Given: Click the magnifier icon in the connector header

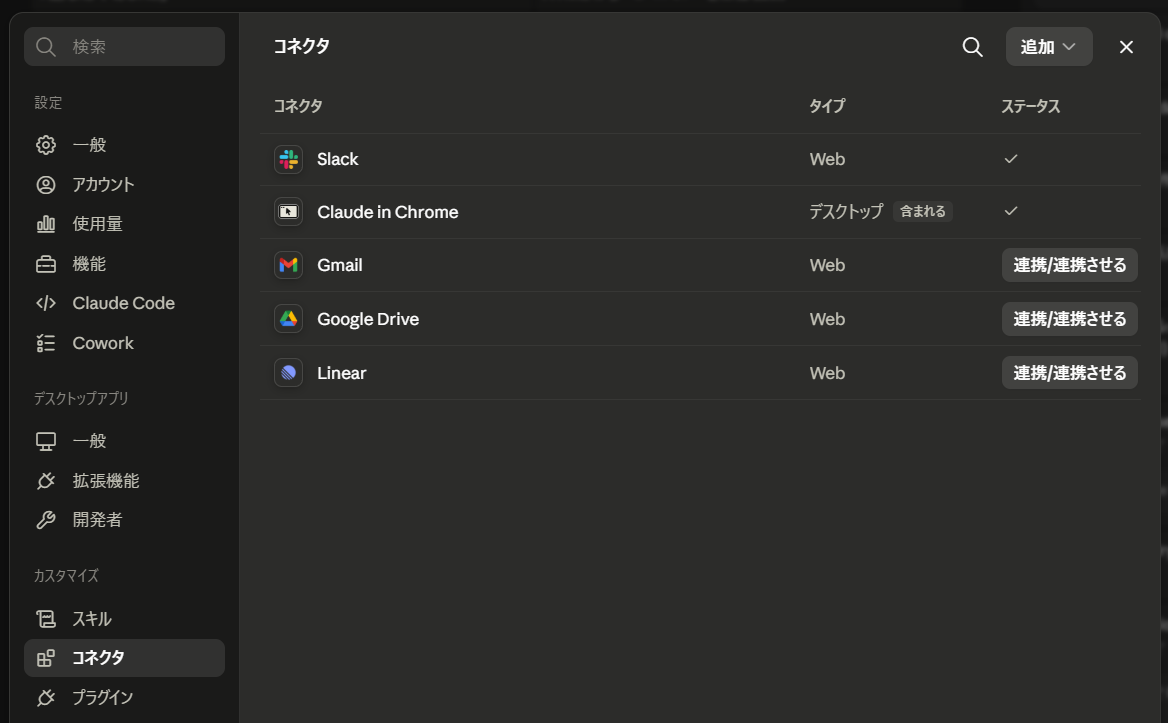Looking at the screenshot, I should pyautogui.click(x=972, y=47).
